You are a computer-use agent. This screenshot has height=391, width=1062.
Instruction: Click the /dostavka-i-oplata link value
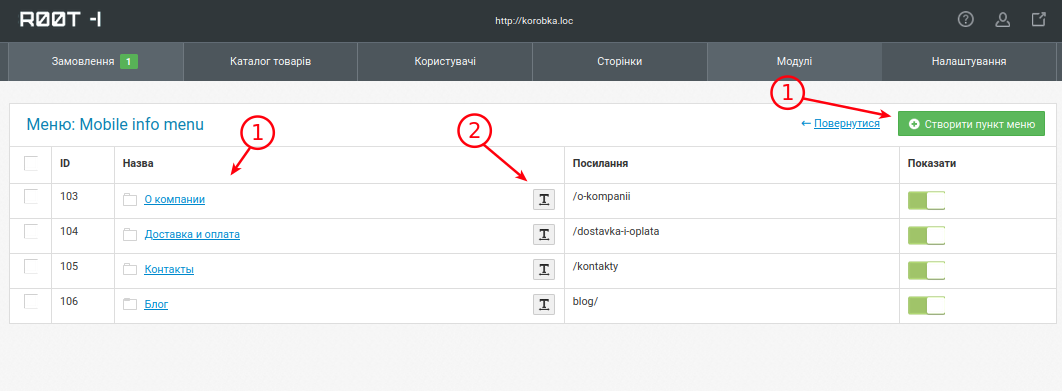coord(616,231)
